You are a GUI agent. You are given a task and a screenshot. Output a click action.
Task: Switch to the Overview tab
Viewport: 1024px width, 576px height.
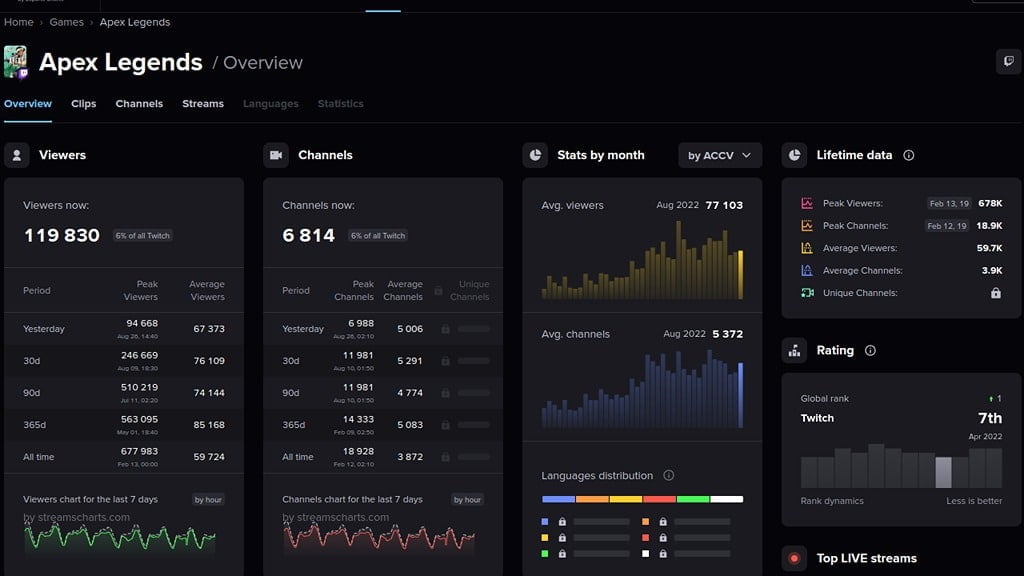tap(27, 104)
